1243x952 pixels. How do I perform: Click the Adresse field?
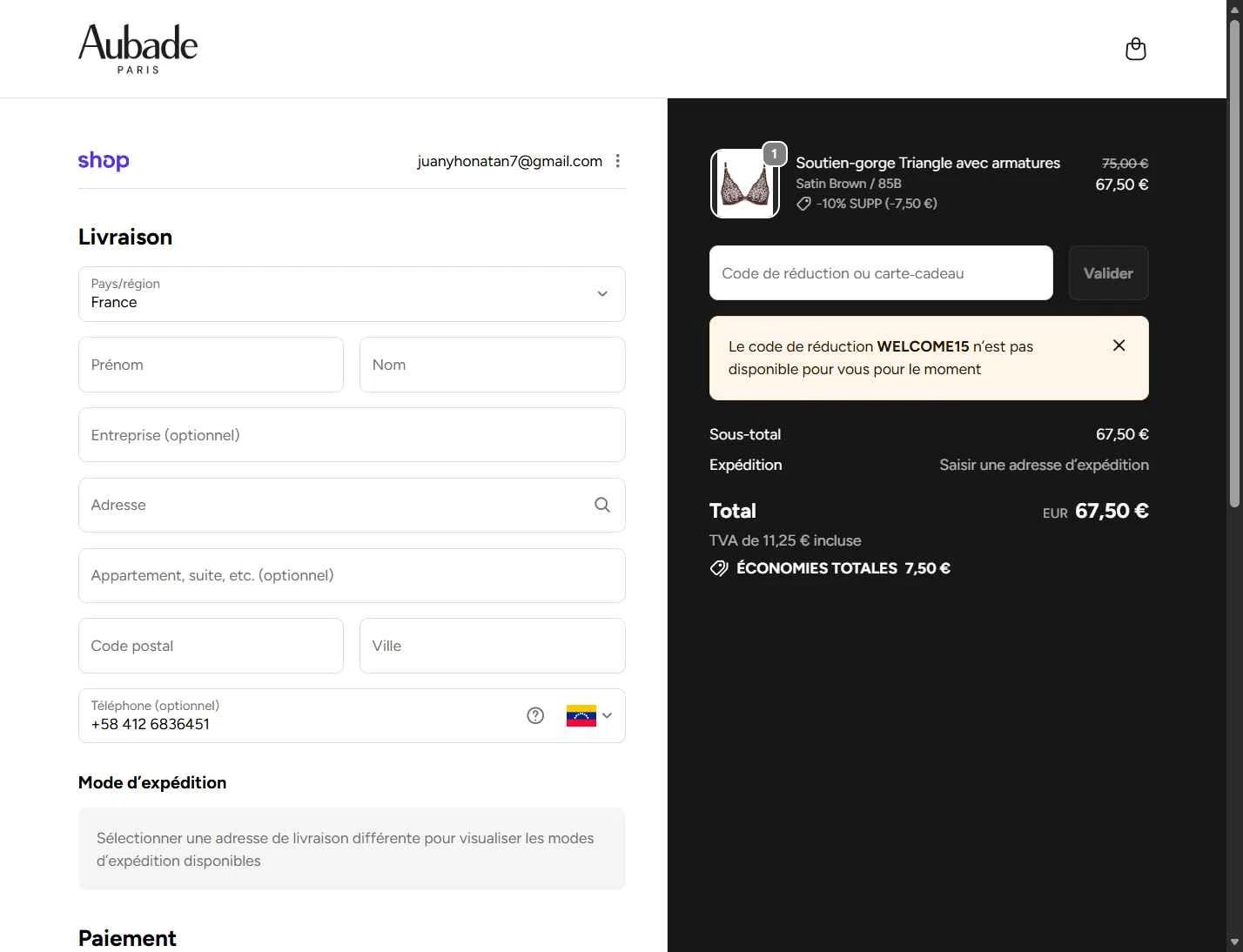pyautogui.click(x=352, y=505)
